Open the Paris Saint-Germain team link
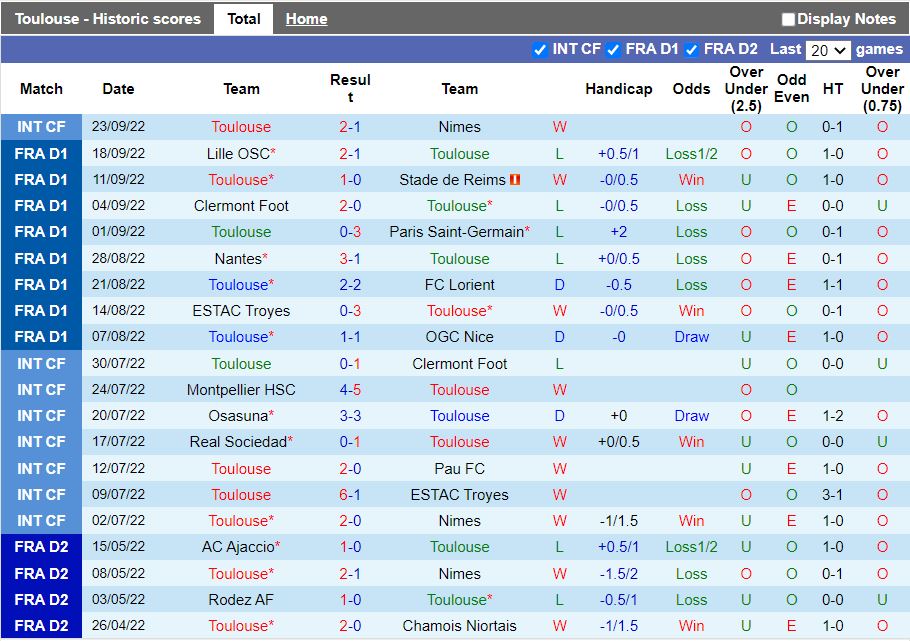Screen dimensions: 910x641 tap(456, 232)
